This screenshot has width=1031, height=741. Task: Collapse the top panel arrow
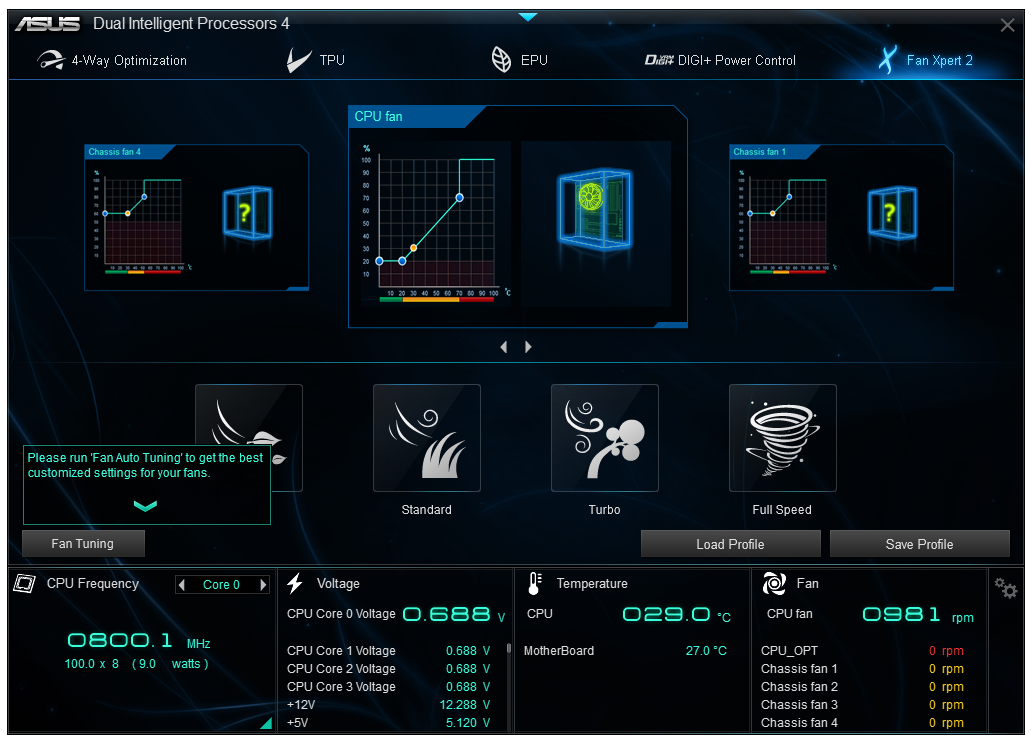point(527,17)
